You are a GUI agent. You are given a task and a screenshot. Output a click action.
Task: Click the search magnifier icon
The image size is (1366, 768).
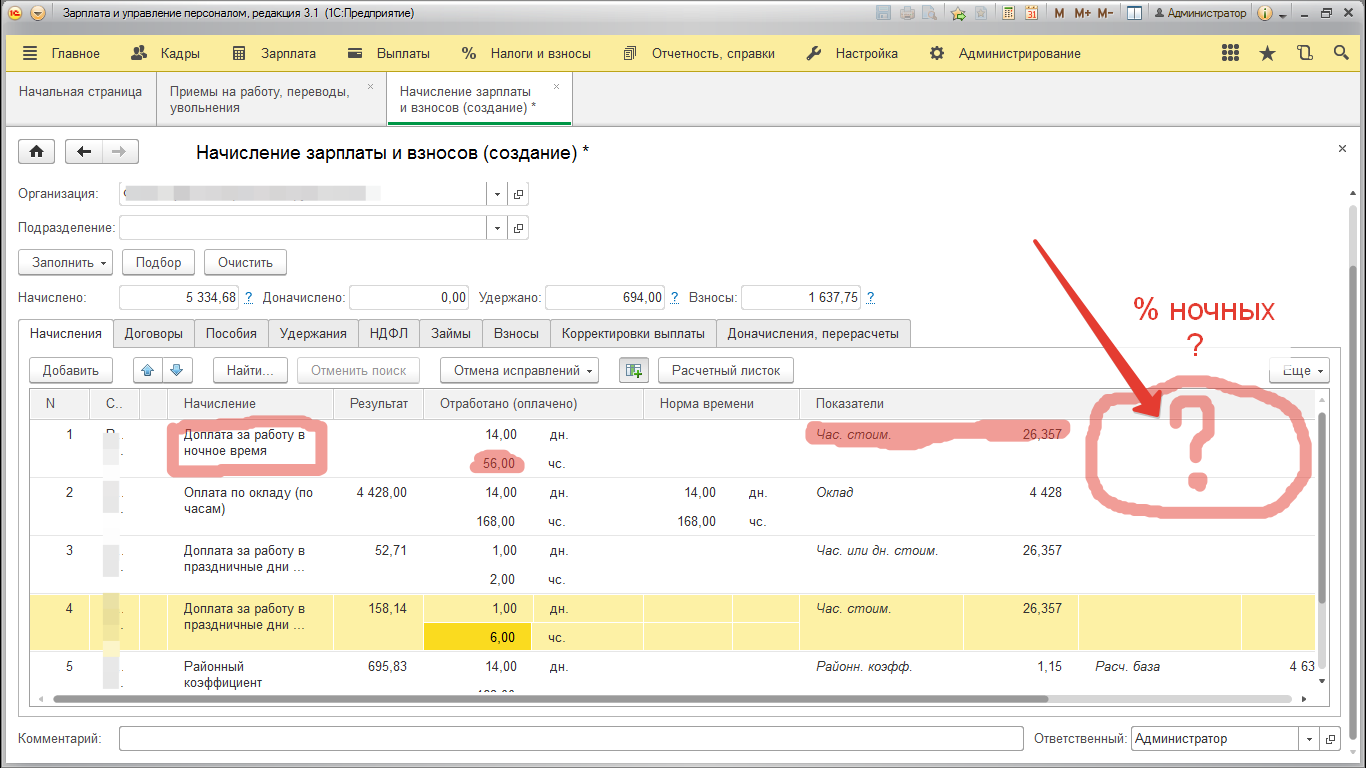tap(1341, 54)
